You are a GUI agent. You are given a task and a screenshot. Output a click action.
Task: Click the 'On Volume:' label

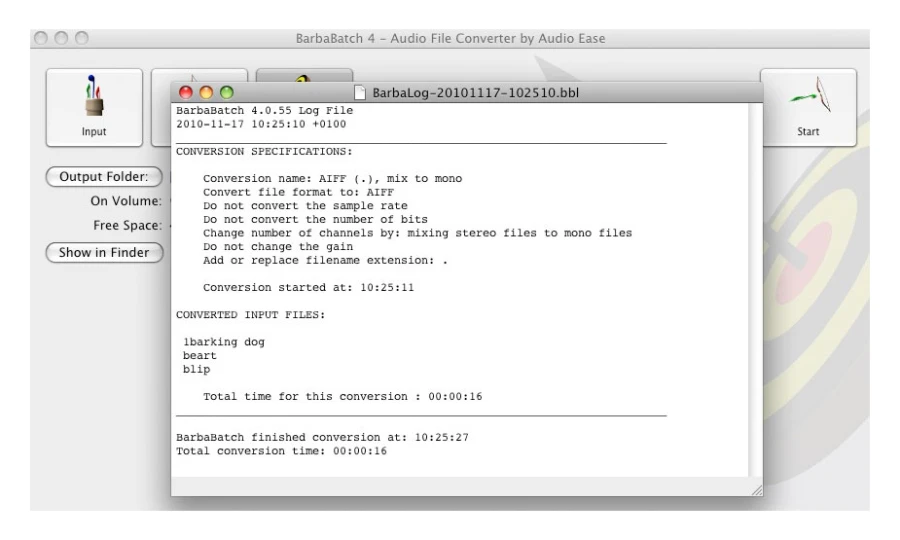[x=126, y=201]
